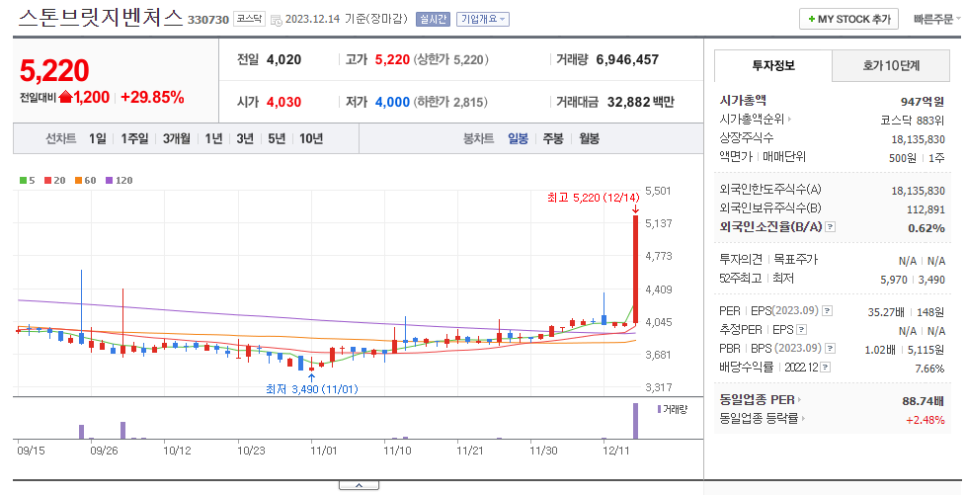Click the 전일 value 4,020

pyautogui.click(x=284, y=60)
